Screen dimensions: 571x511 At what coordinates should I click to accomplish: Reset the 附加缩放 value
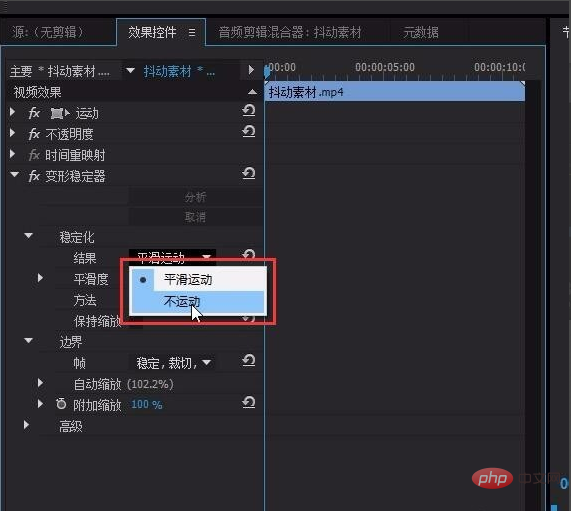[x=249, y=403]
